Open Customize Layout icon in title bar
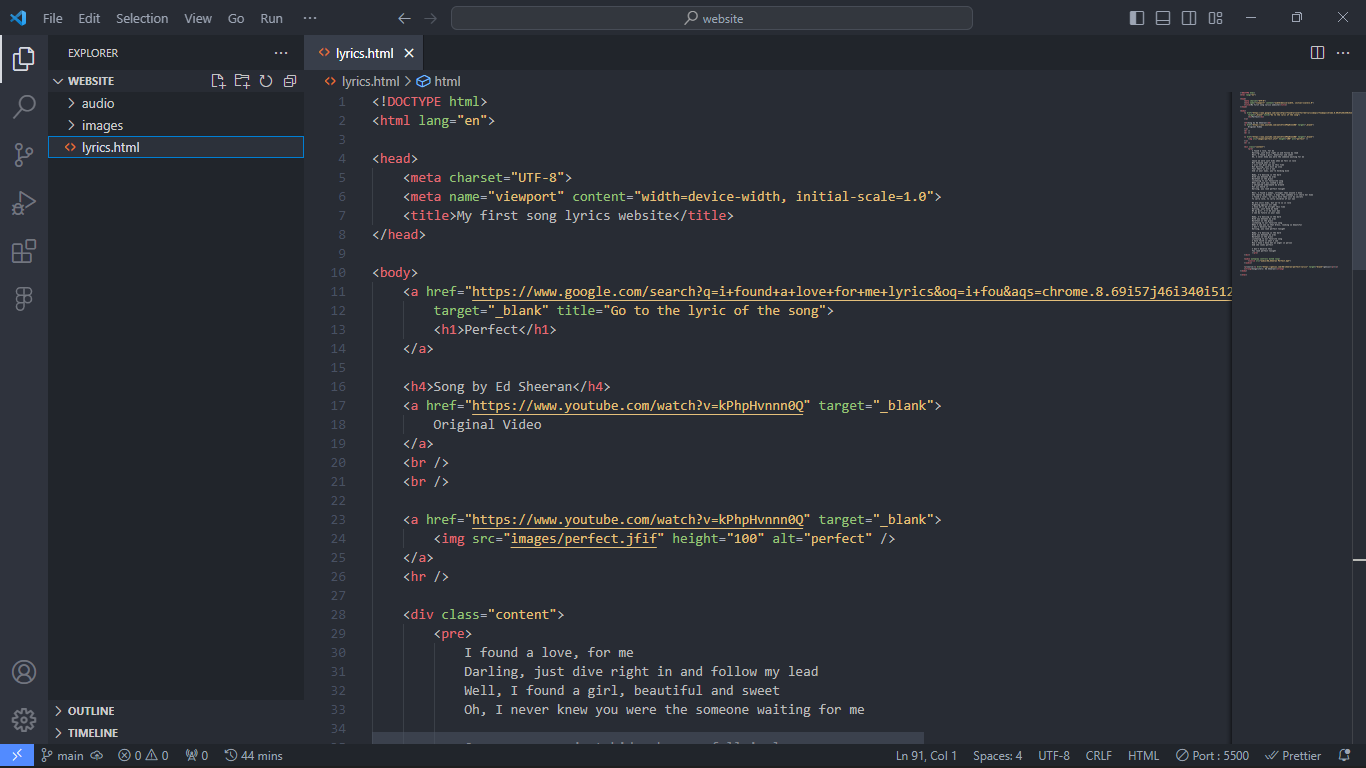The width and height of the screenshot is (1366, 768). point(1215,18)
